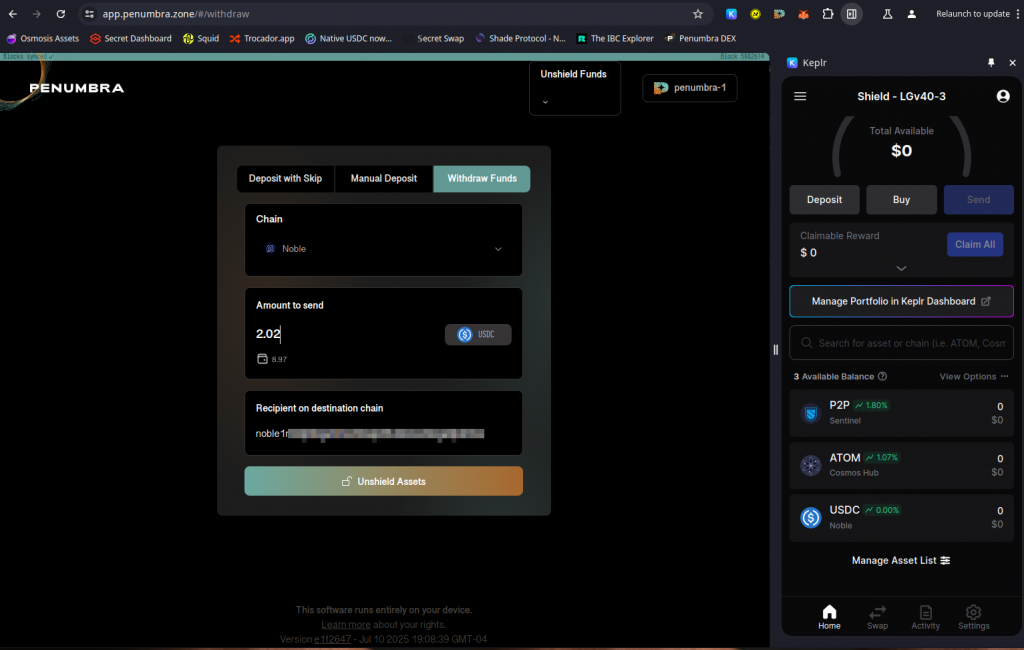This screenshot has width=1024, height=650.
Task: Click the Sentinel P2P token icon
Action: point(810,414)
